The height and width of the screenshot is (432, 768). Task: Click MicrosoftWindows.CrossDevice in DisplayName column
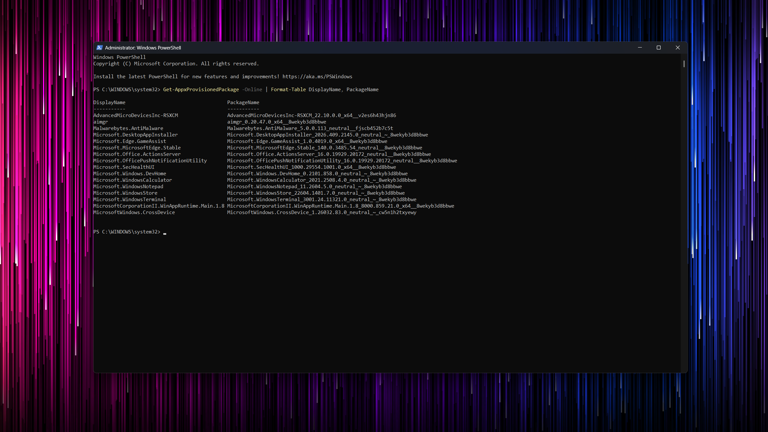pyautogui.click(x=134, y=213)
